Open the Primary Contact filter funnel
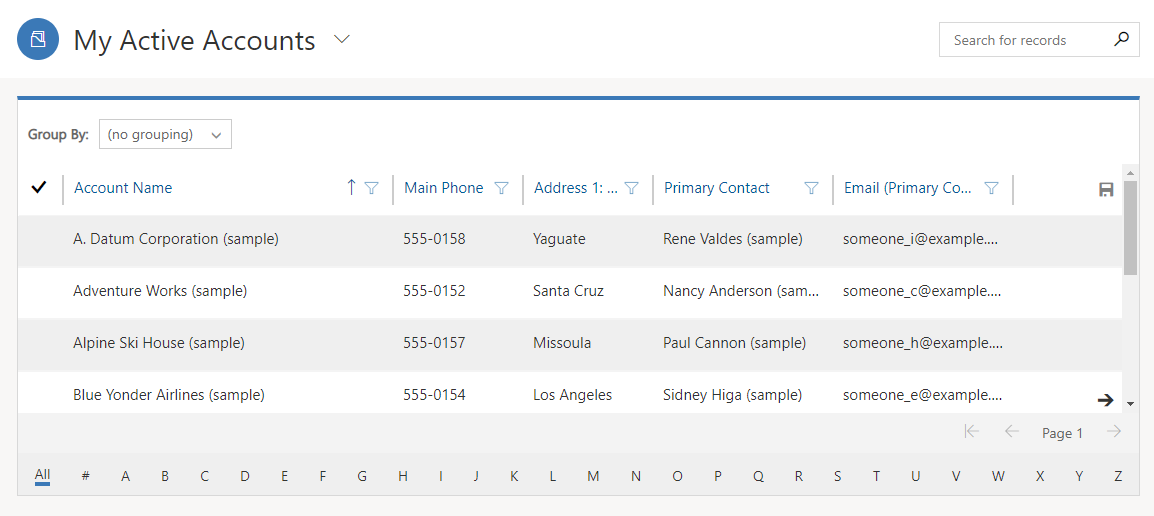The image size is (1154, 516). point(811,188)
